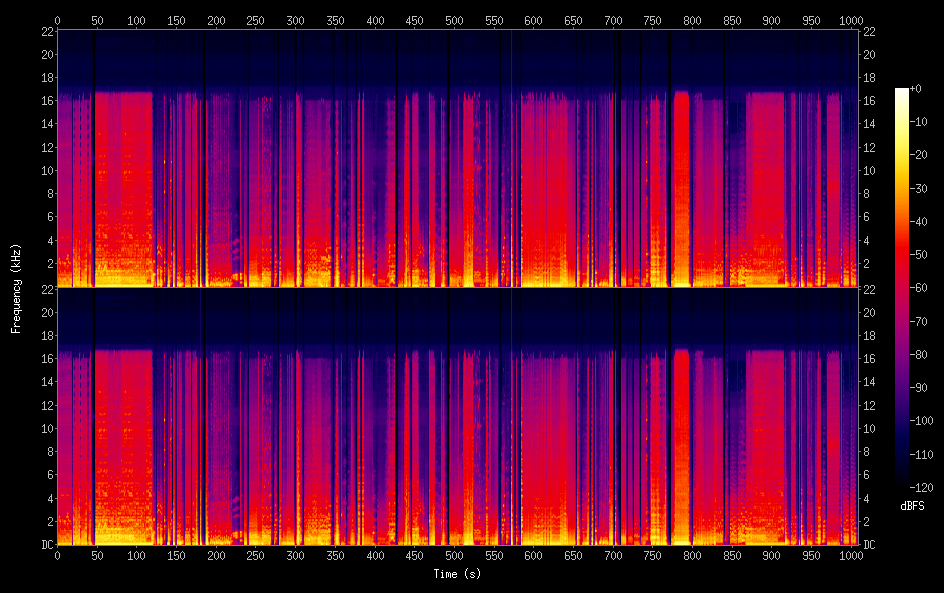The width and height of the screenshot is (944, 593).
Task: Click the 1000 tick on bottom time axis
Action: point(851,555)
